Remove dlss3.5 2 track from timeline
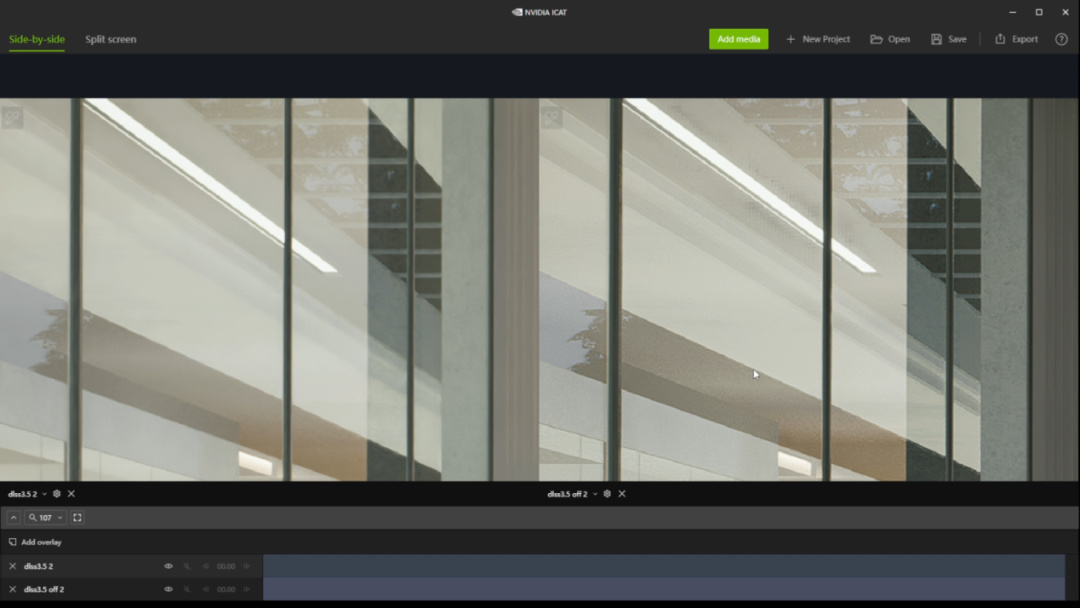This screenshot has width=1080, height=608. pyautogui.click(x=12, y=566)
